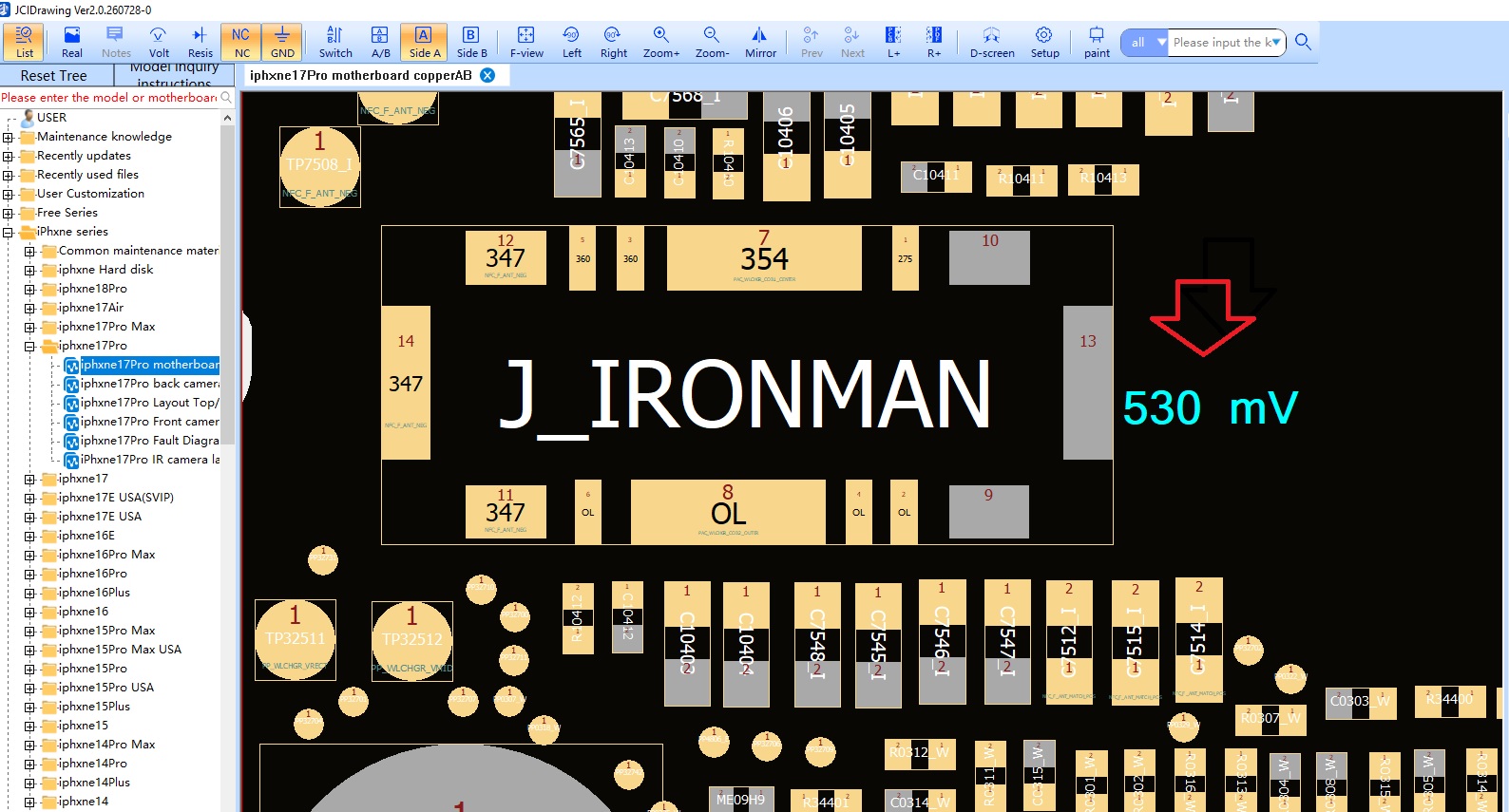Select the paint tool
The height and width of the screenshot is (812, 1509).
[x=1097, y=42]
